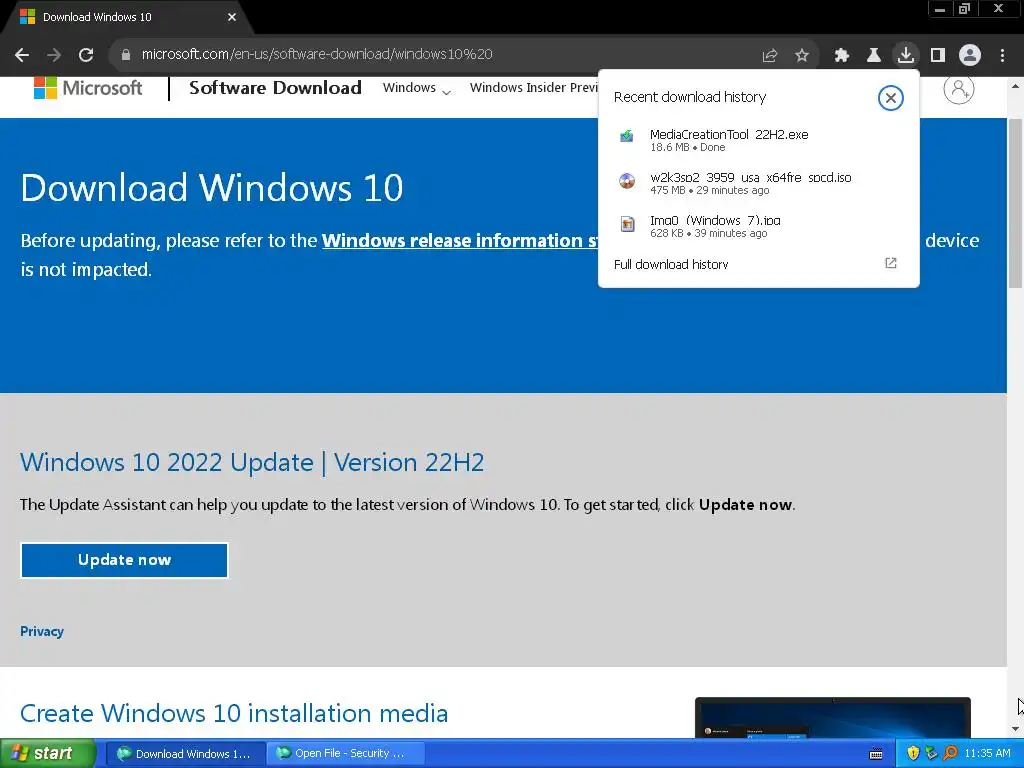Click the Img0 jpg file icon

click(x=627, y=224)
